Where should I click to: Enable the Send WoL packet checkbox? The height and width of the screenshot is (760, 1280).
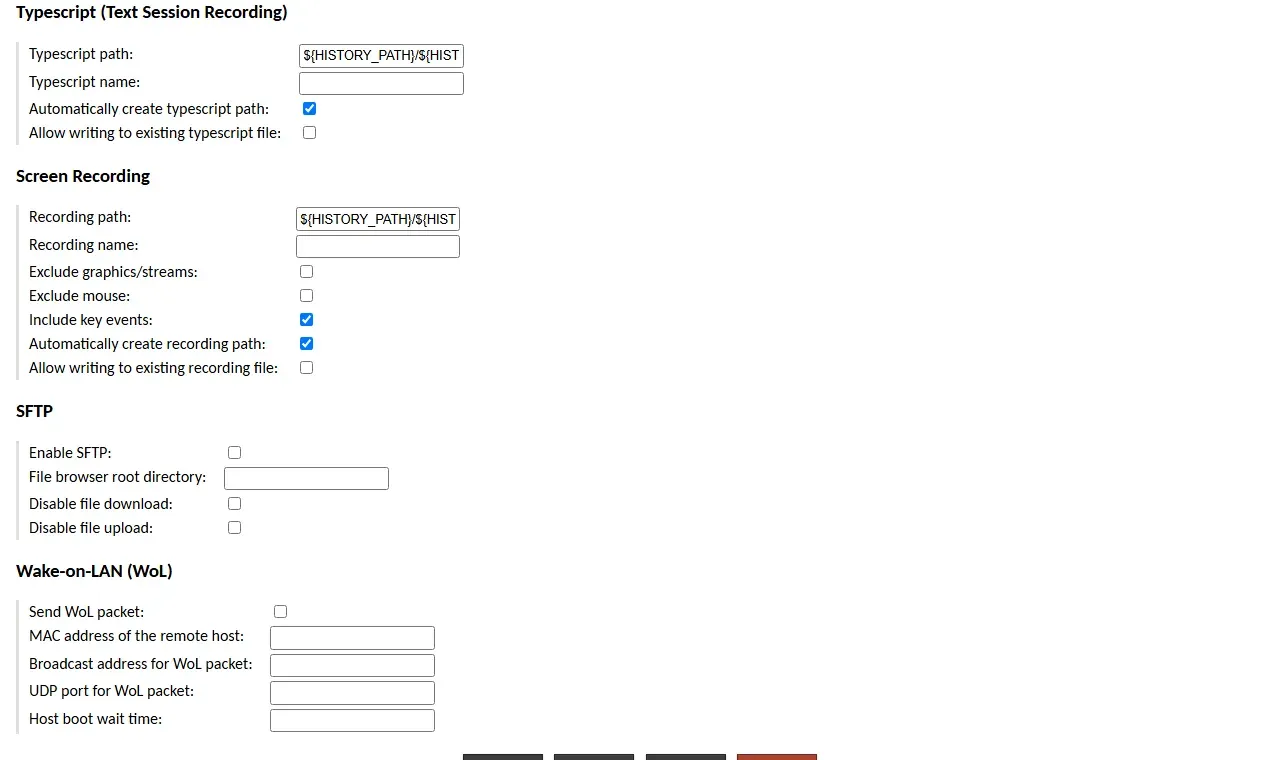pos(280,612)
